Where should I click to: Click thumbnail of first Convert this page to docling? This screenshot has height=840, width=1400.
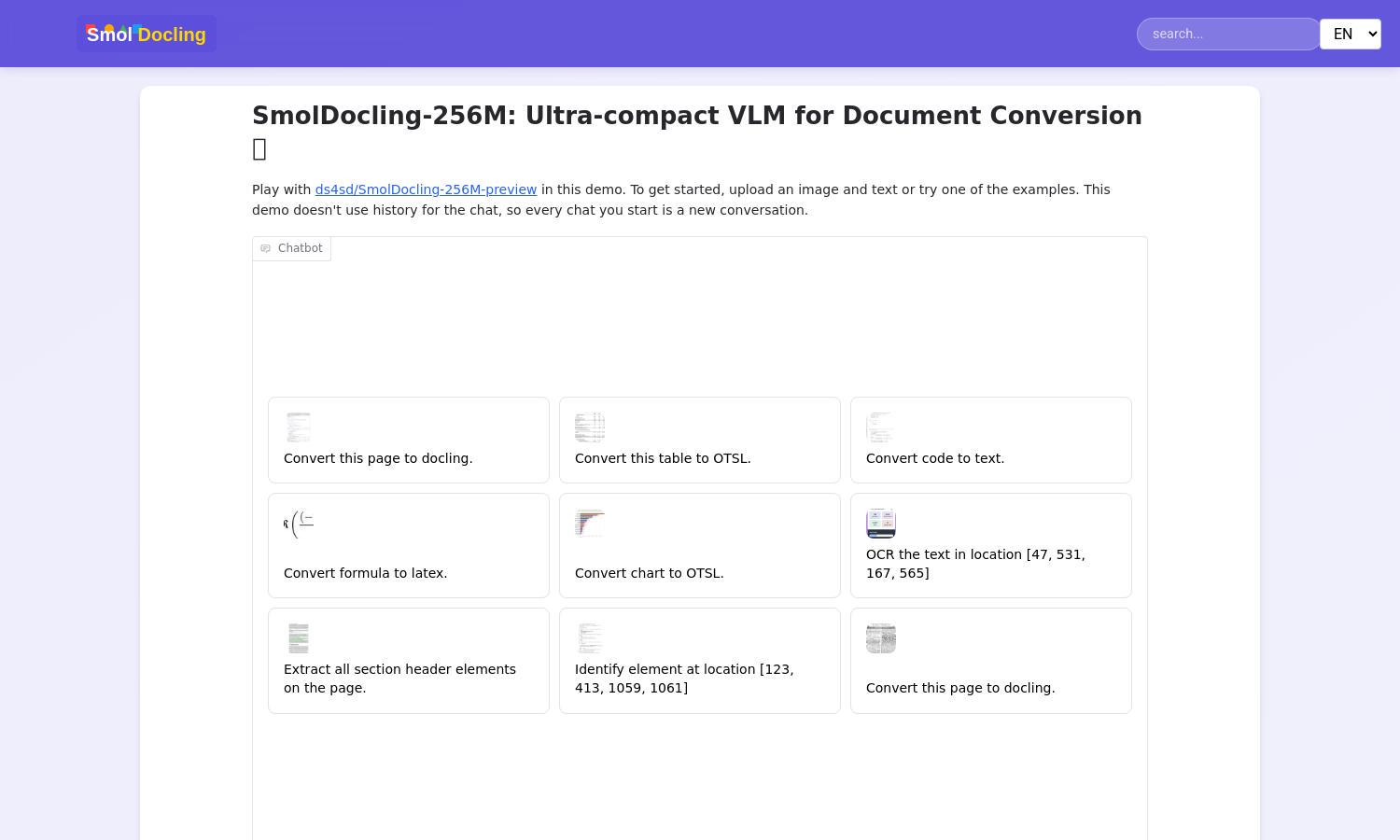[x=299, y=427]
